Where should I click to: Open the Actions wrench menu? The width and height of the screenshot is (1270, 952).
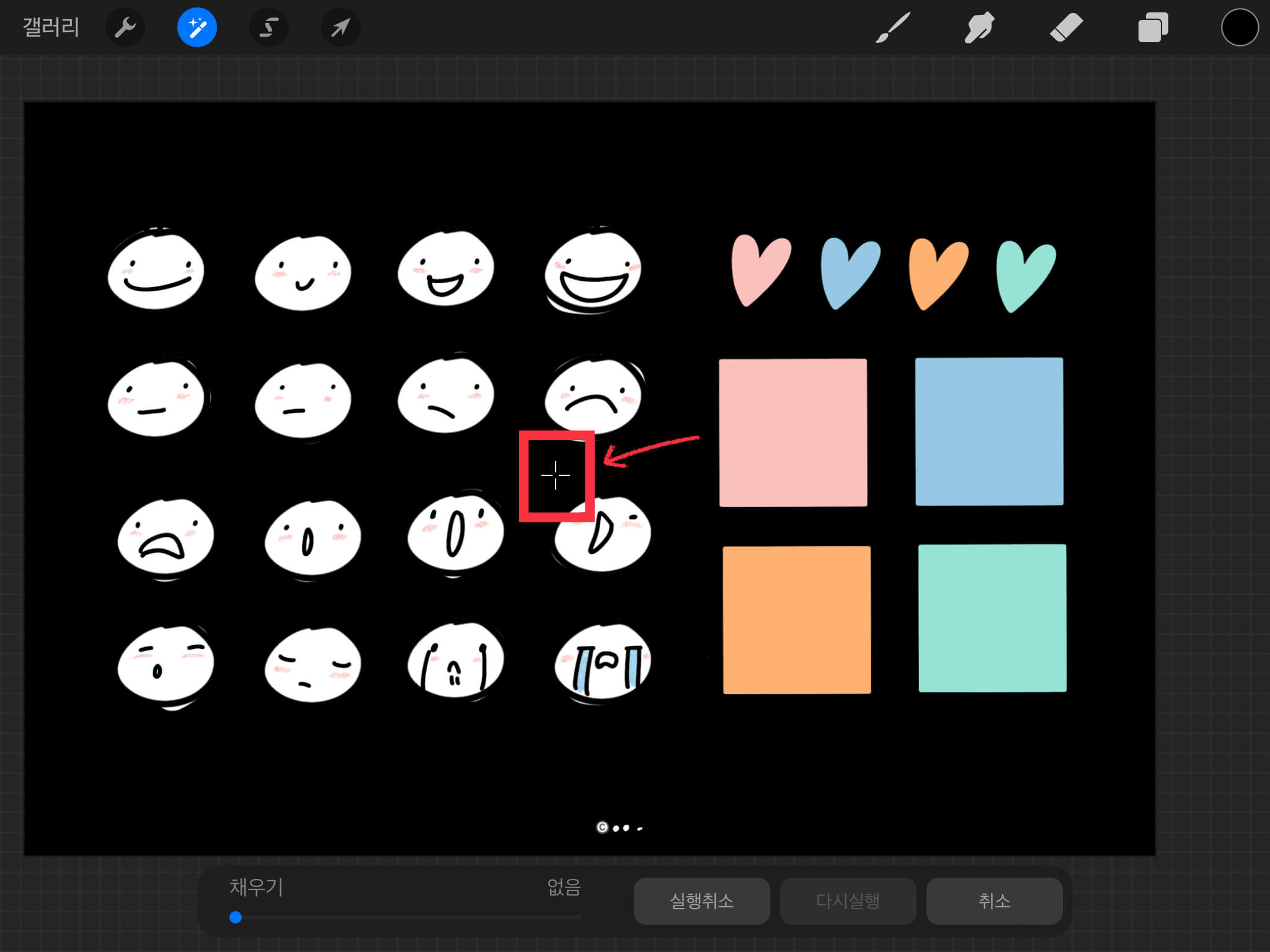(x=125, y=27)
